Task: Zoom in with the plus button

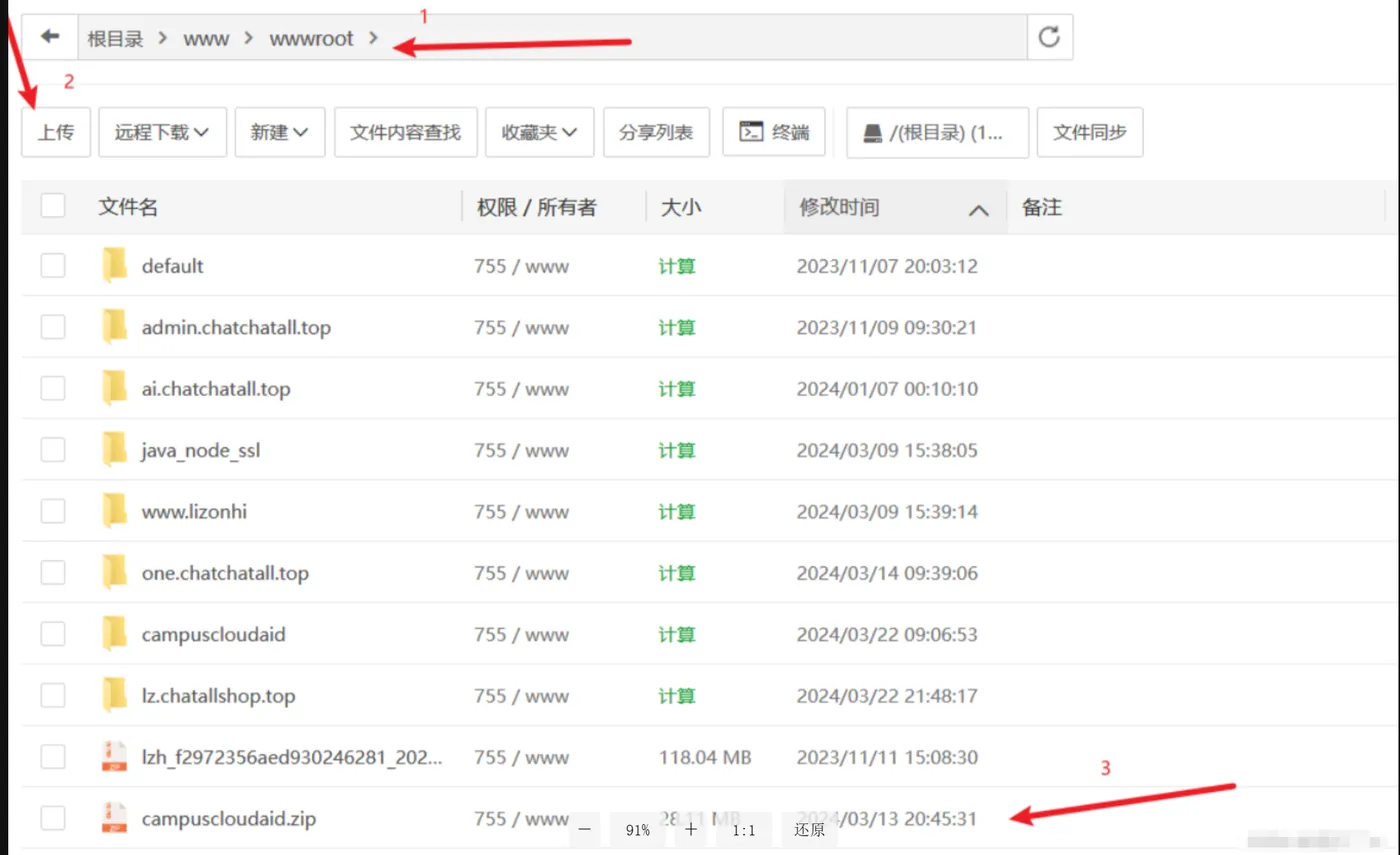Action: pos(690,830)
